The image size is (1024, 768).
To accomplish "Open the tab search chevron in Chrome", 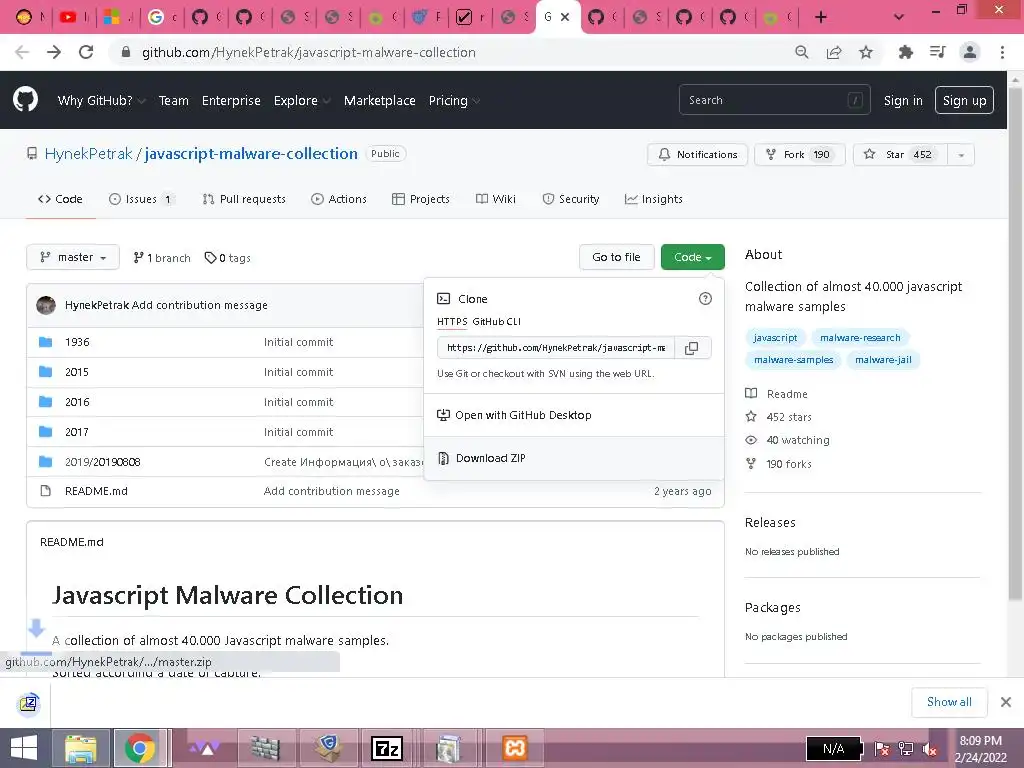I will 899,17.
